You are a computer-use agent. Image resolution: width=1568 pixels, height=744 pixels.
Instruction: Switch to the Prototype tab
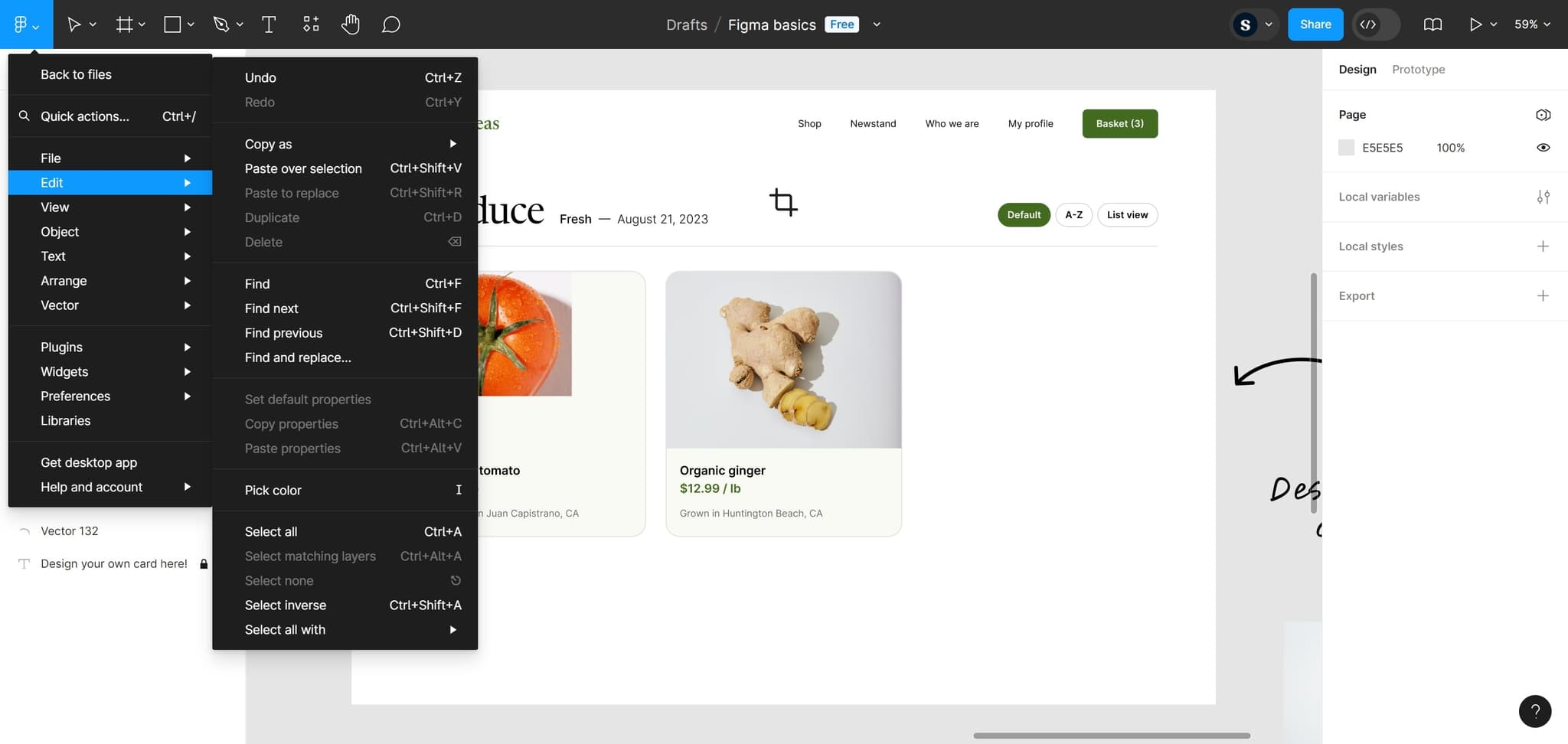click(1418, 70)
